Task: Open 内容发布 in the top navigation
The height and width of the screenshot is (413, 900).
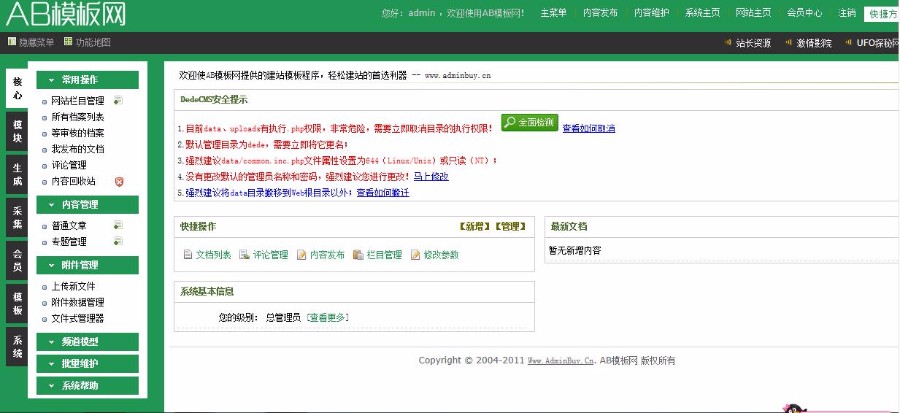Action: pos(600,13)
